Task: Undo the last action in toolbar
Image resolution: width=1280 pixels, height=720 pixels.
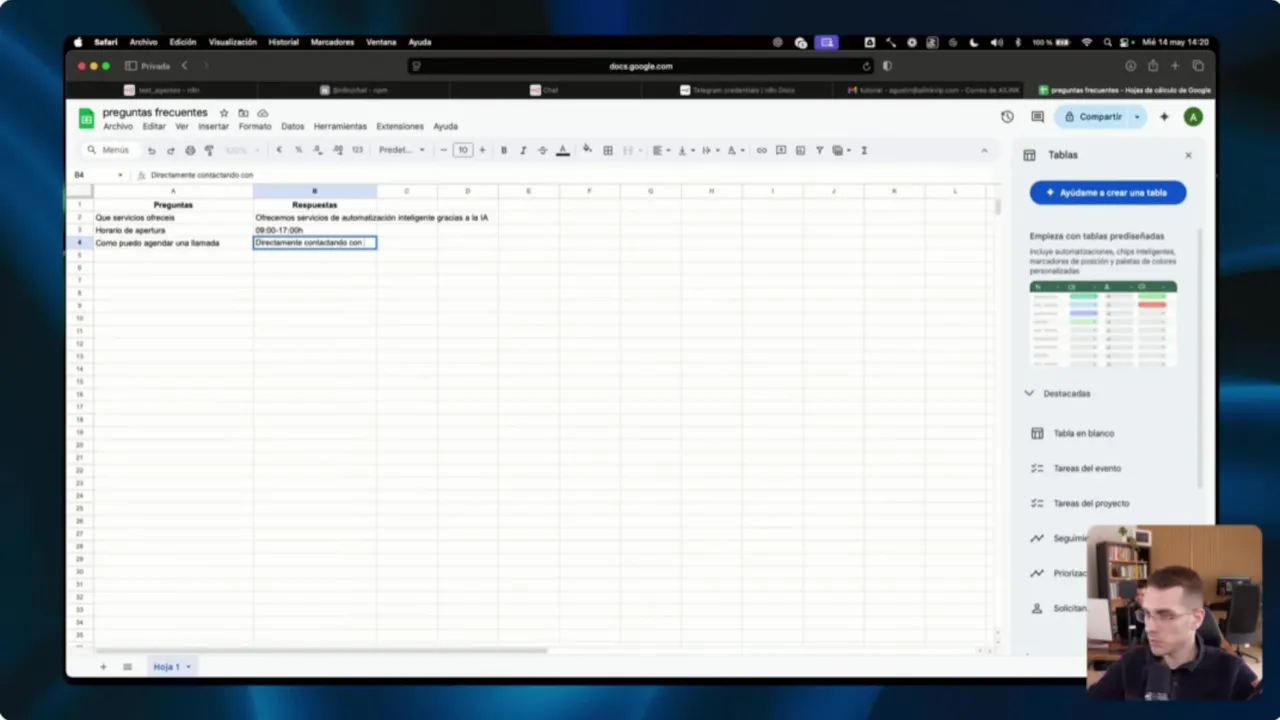Action: point(151,150)
